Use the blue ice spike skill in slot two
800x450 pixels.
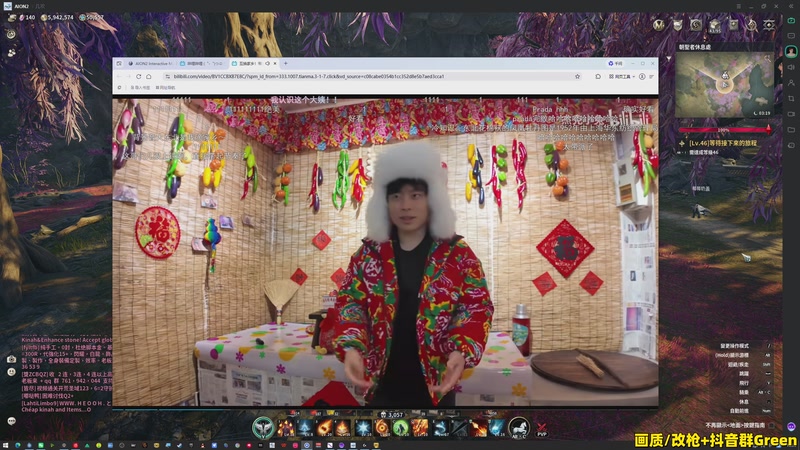pos(305,428)
